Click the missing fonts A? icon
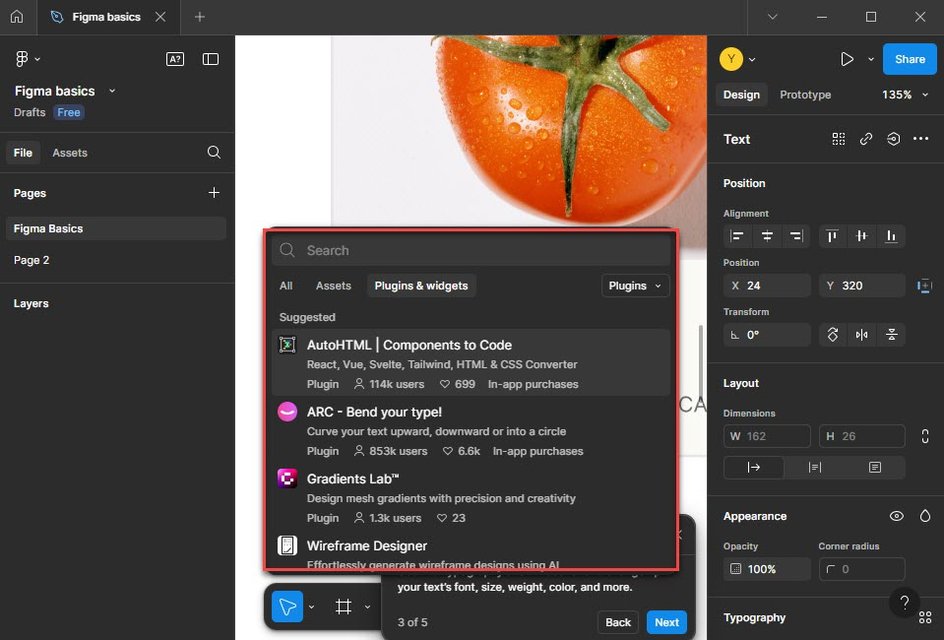This screenshot has width=944, height=640. click(x=175, y=59)
